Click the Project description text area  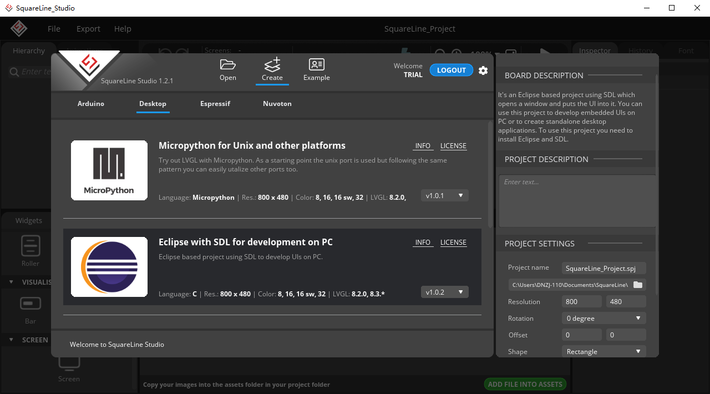point(577,201)
